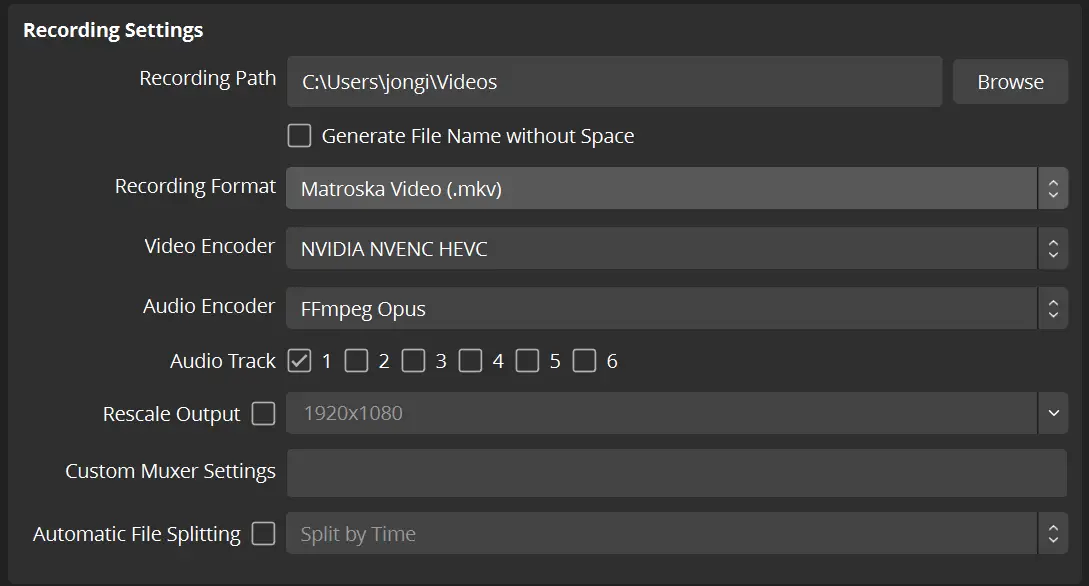1089x586 pixels.
Task: Enable Generate File Name without Space
Action: click(299, 136)
